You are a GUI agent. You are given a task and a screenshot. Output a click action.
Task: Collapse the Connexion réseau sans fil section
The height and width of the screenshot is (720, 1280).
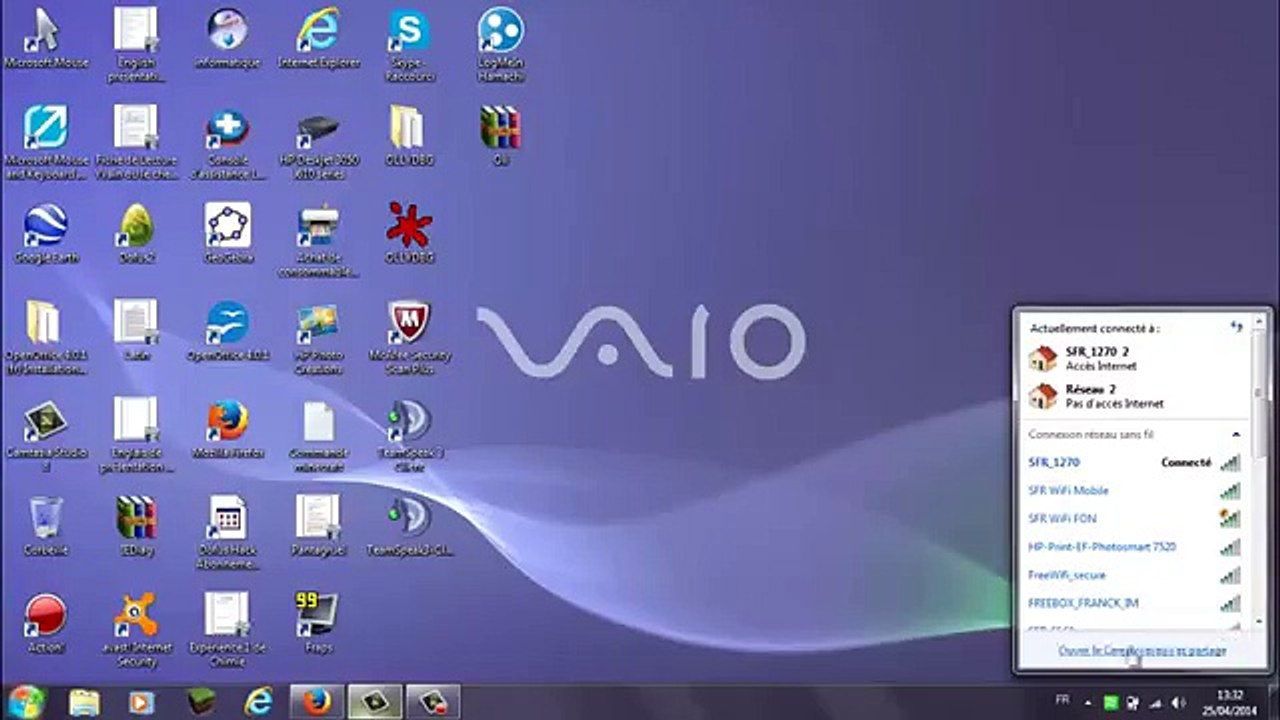1236,435
